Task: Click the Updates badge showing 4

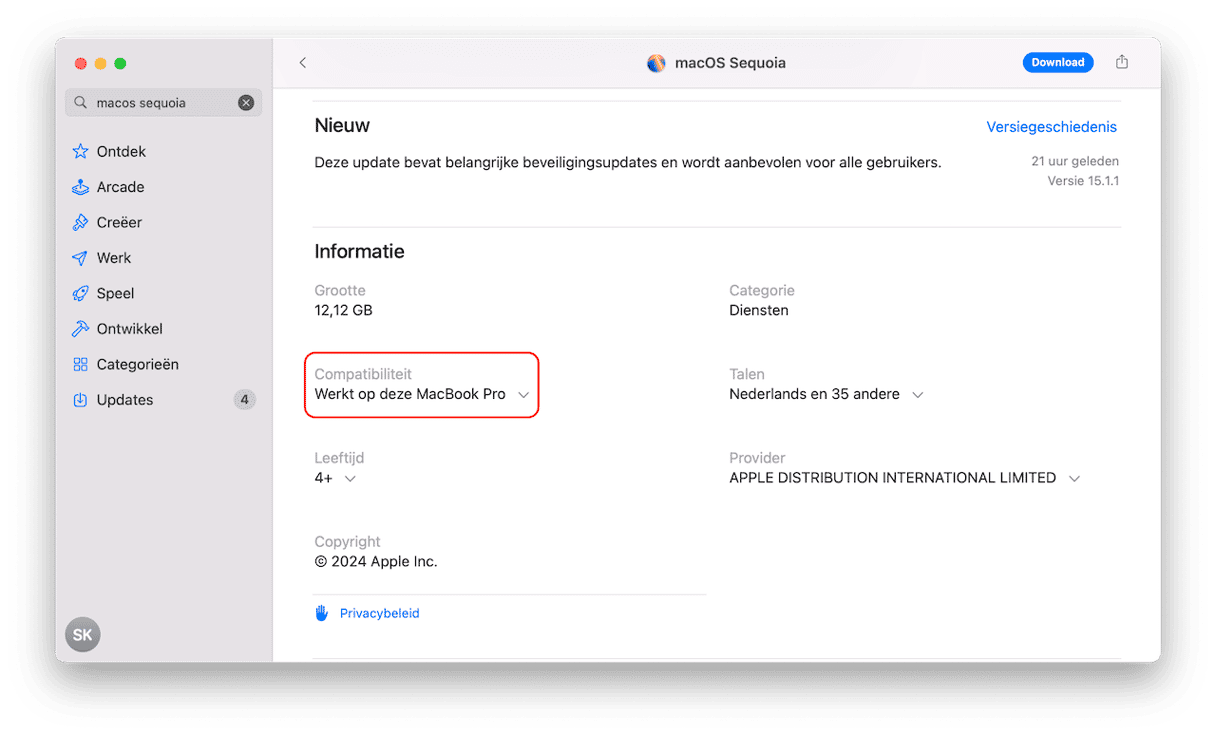Action: click(x=244, y=400)
